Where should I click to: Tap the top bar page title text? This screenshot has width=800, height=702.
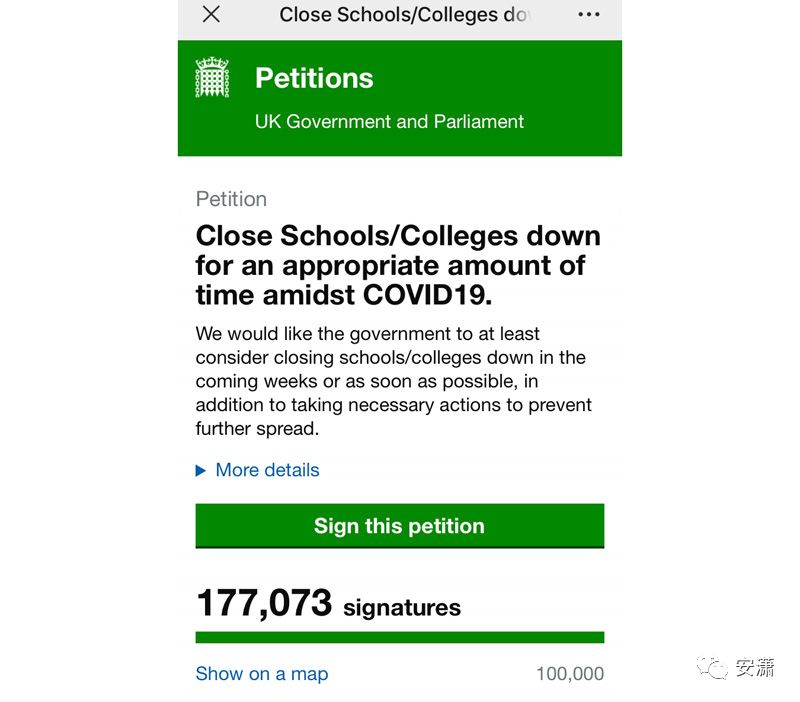point(404,15)
